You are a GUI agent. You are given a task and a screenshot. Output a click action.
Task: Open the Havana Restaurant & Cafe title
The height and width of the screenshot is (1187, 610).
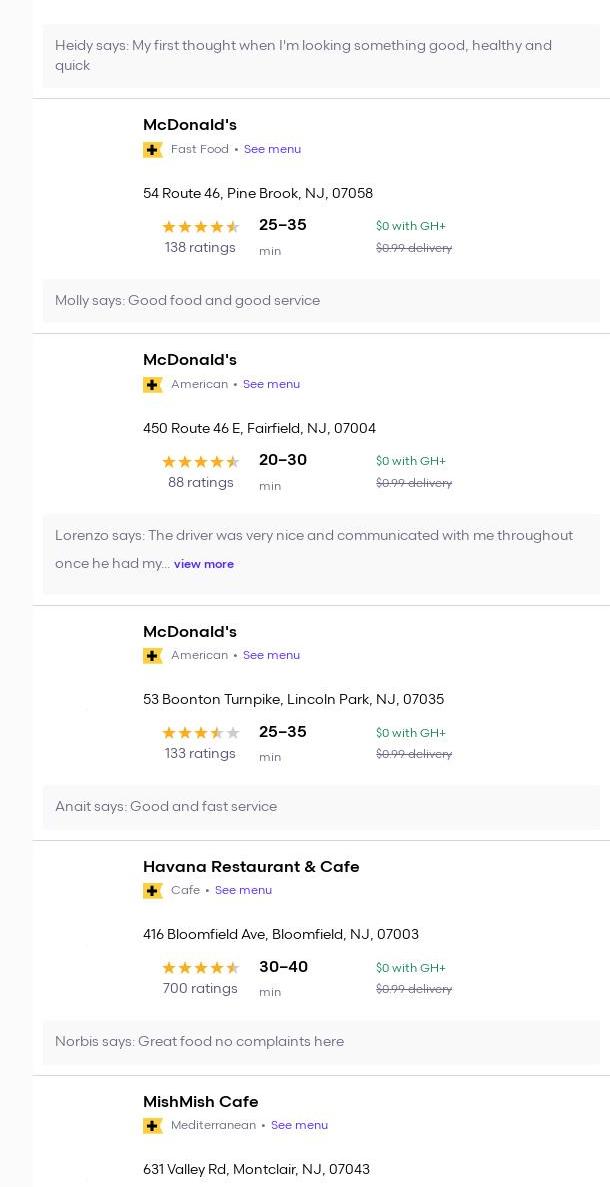251,867
